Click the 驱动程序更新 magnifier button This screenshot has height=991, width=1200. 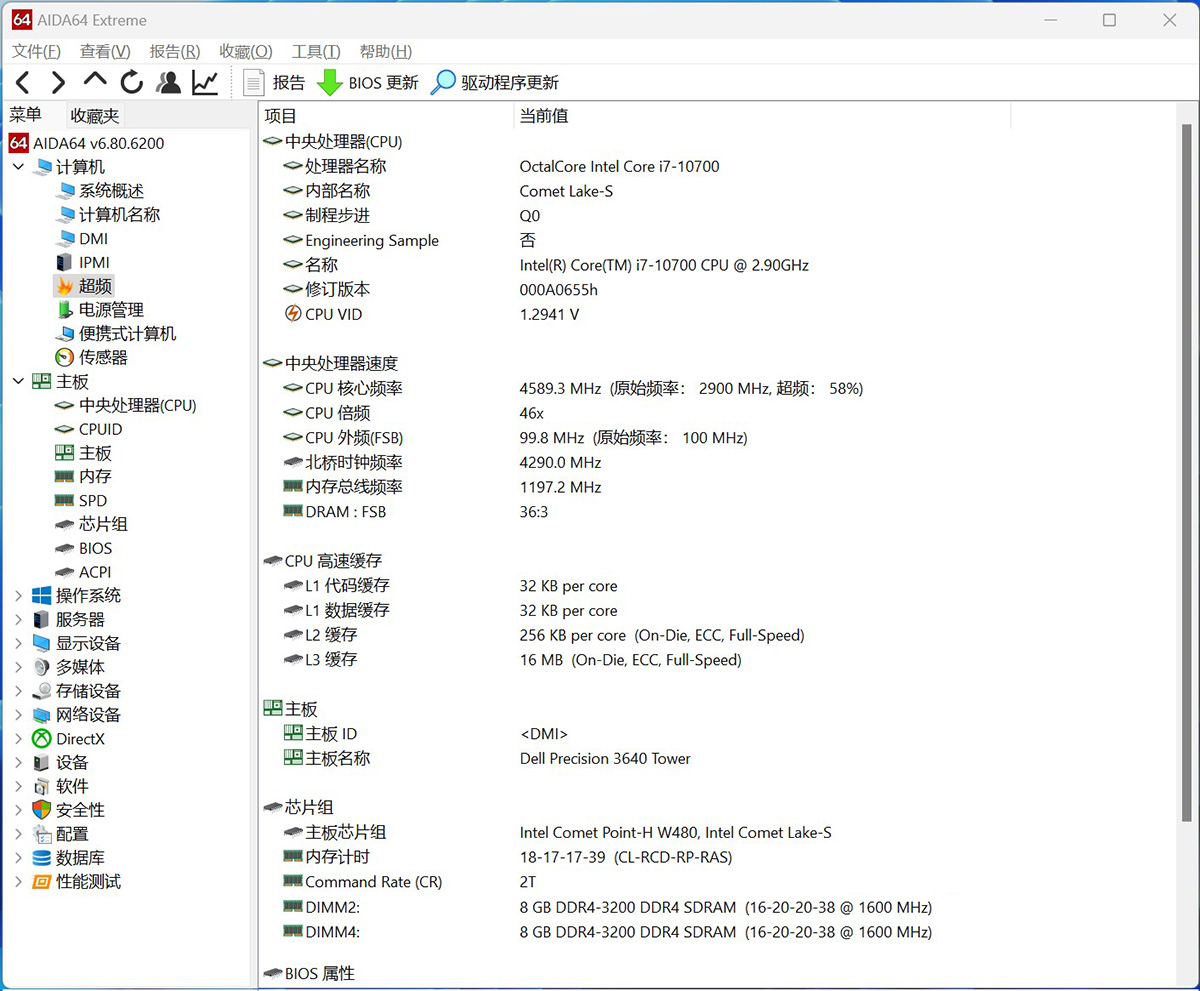[x=494, y=83]
